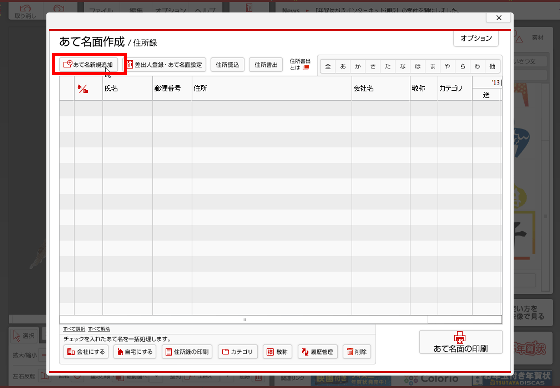
Task: Filter by the た kana tab
Action: pos(388,66)
